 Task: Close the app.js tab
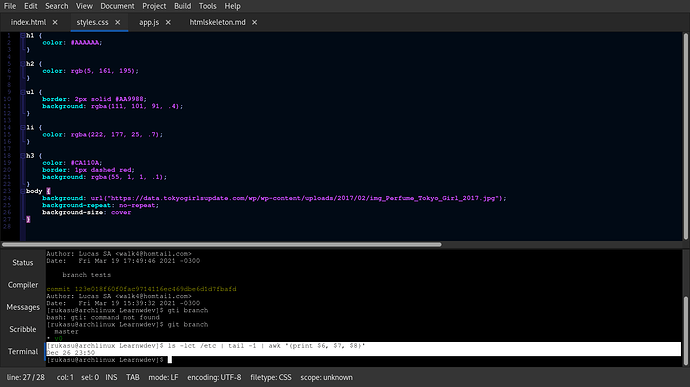point(168,22)
